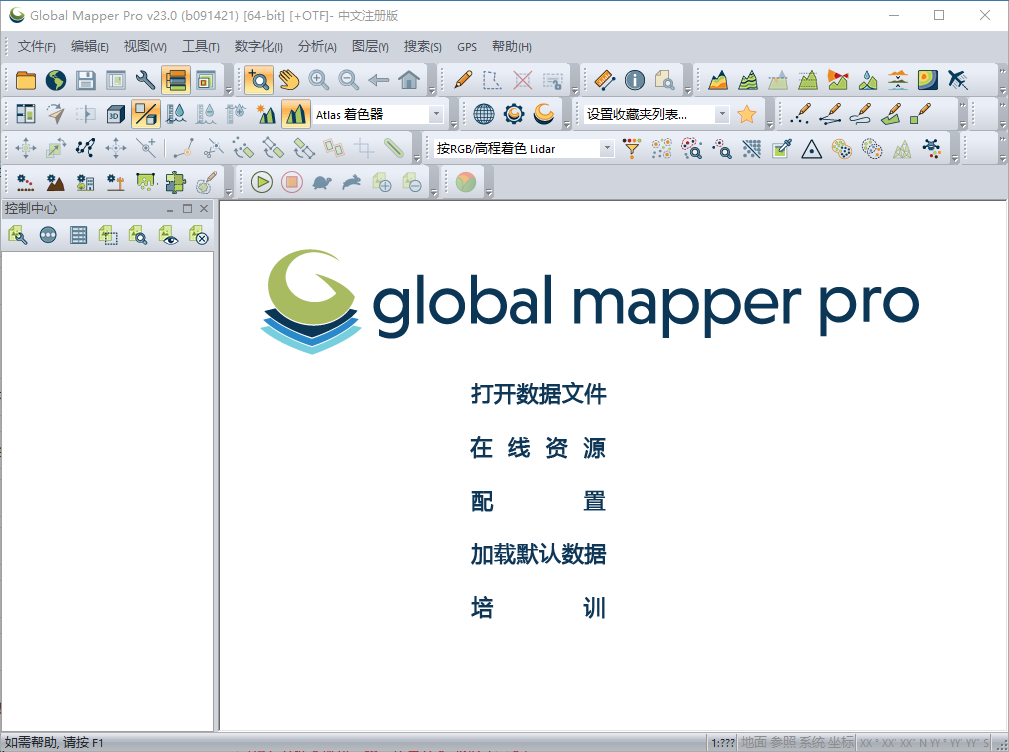Click the Lidar color picker eyedropper icon
Screen dimensions: 1009x752
[x=782, y=149]
